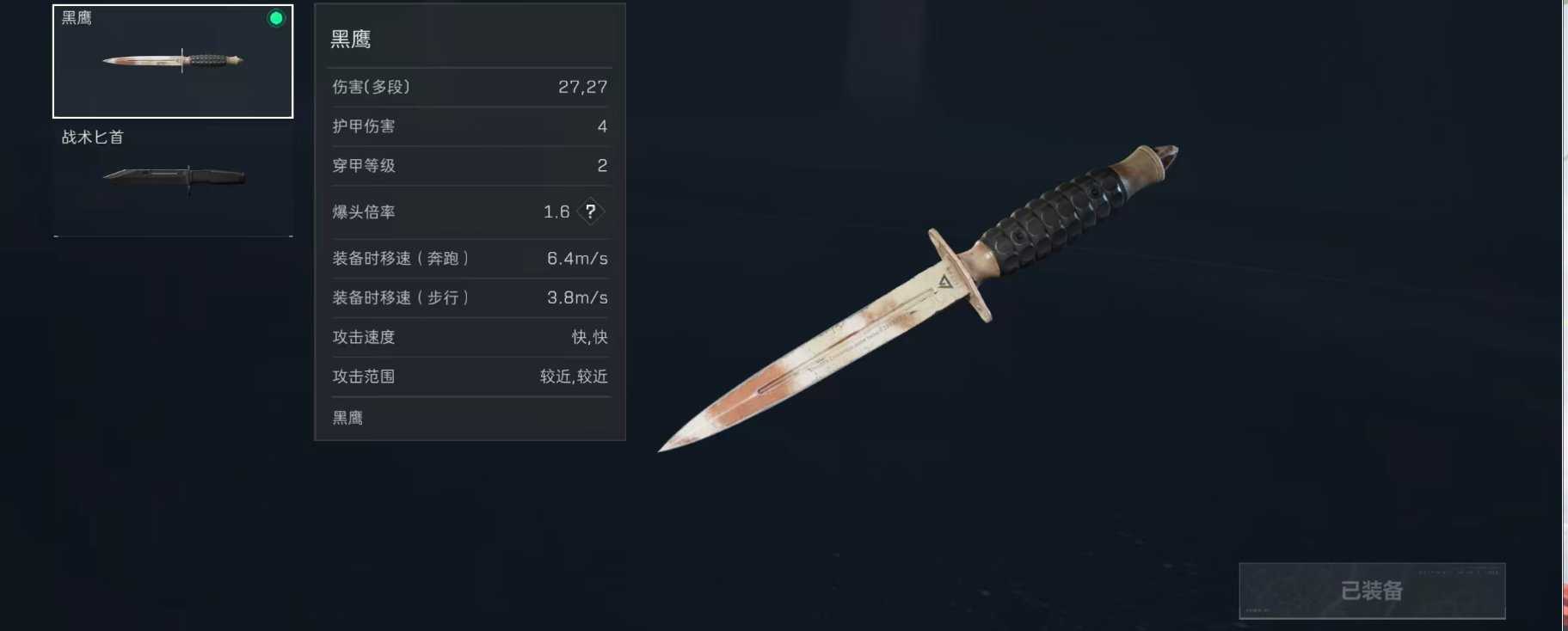This screenshot has width=1568, height=631.
Task: Select the 黑鹰 knife thumbnail
Action: 173,61
